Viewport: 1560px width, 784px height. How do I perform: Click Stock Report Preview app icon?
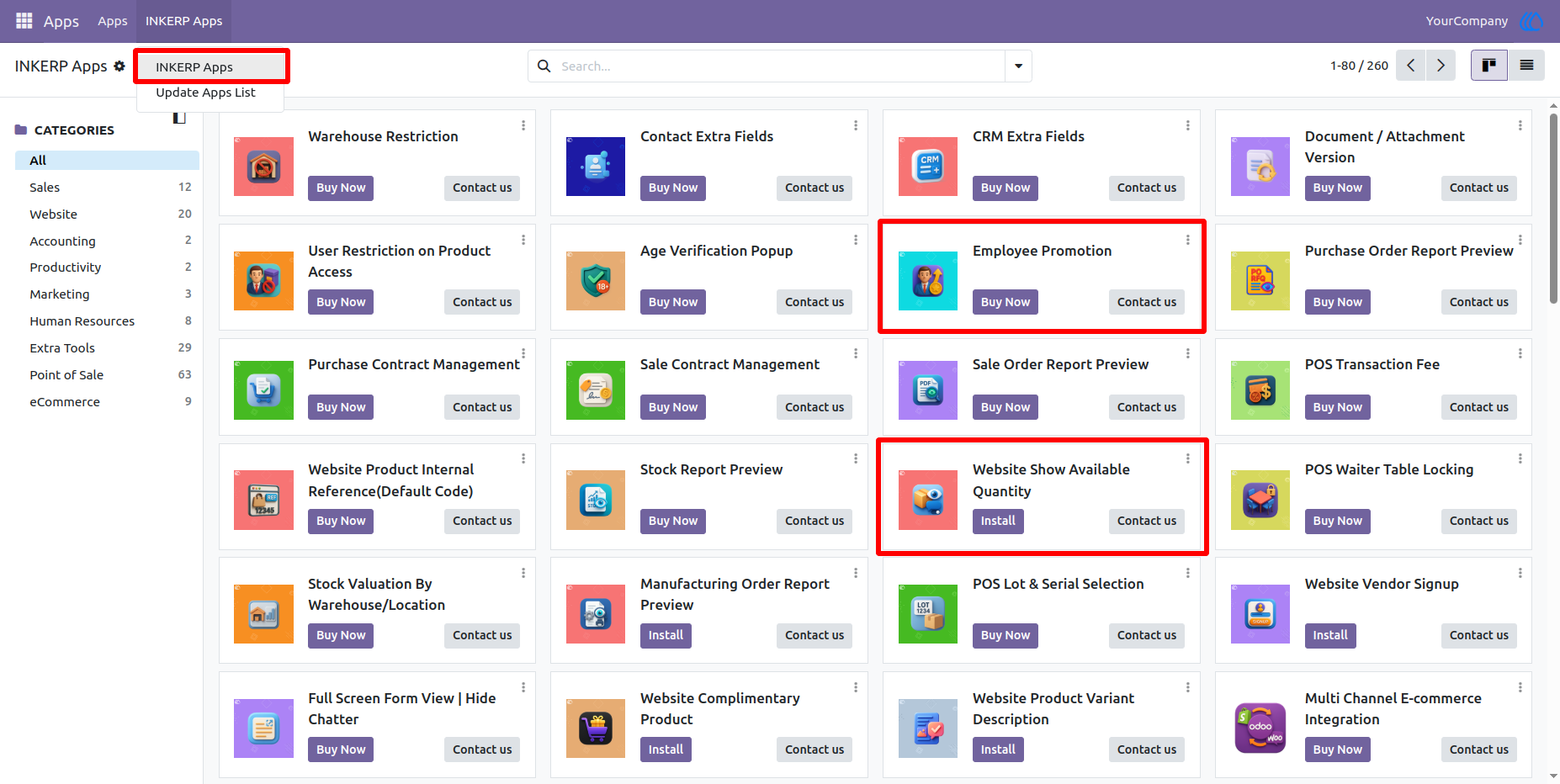(596, 500)
